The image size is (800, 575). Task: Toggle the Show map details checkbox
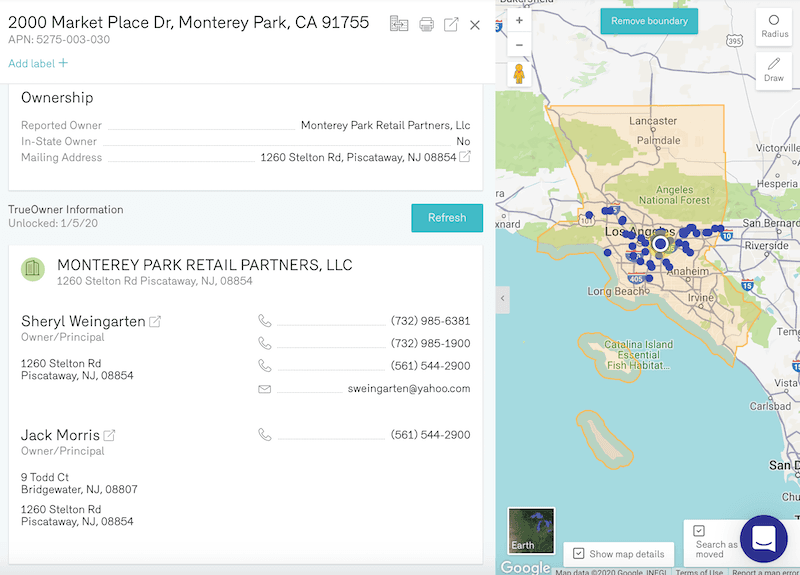577,553
